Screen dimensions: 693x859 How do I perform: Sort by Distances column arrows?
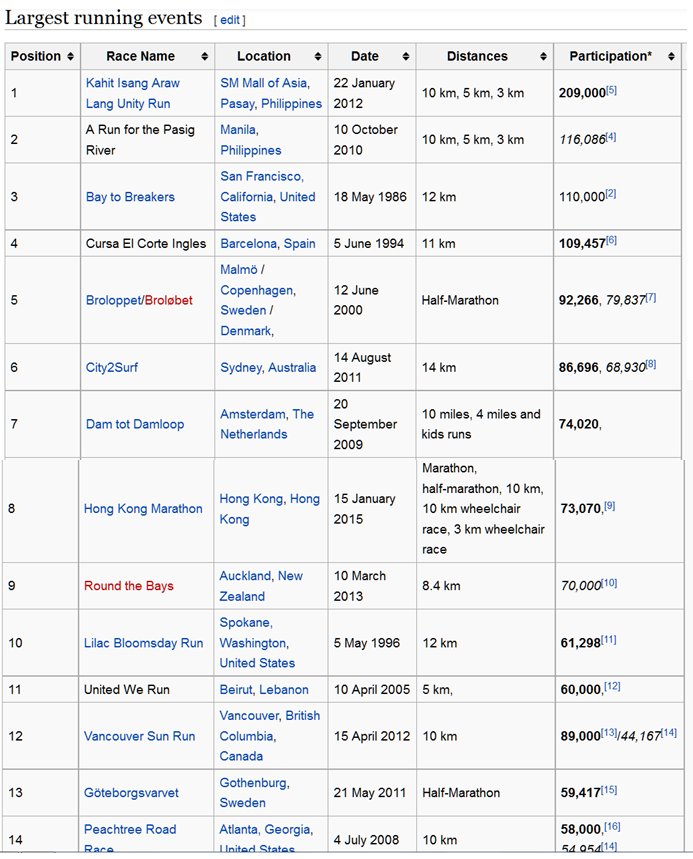[543, 56]
